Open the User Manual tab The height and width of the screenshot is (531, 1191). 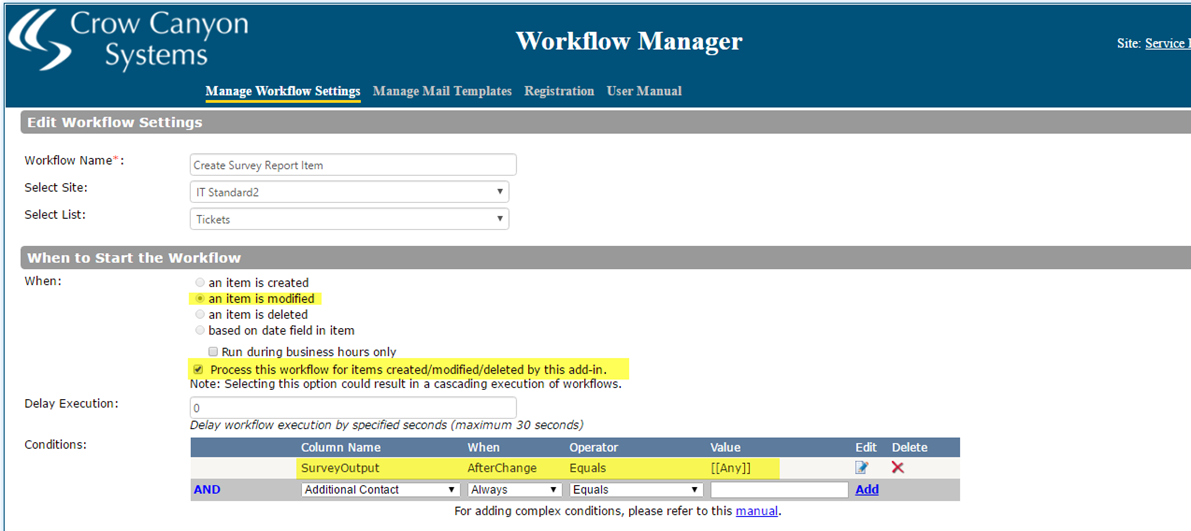[x=644, y=91]
